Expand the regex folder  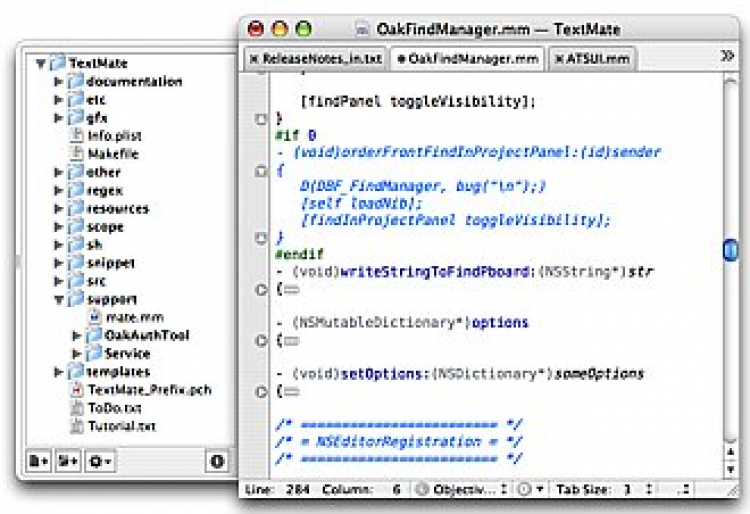point(58,190)
